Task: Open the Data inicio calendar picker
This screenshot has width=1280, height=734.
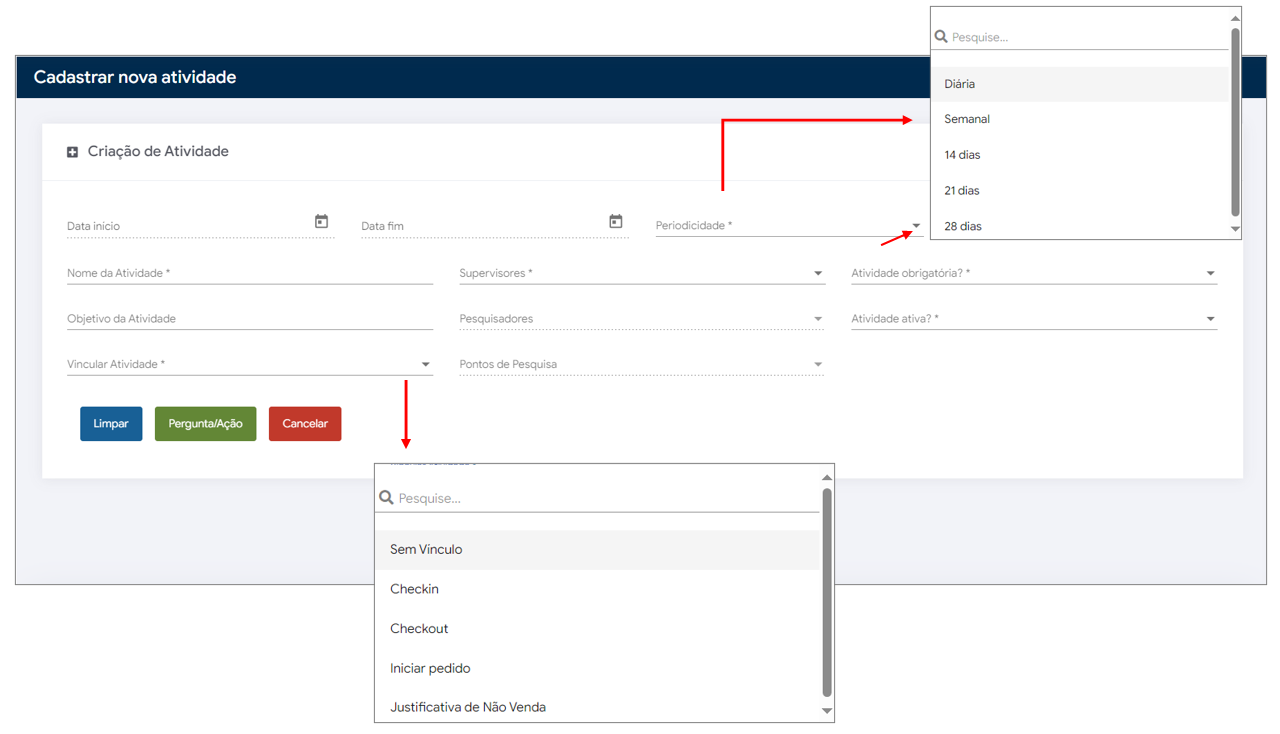Action: [321, 222]
